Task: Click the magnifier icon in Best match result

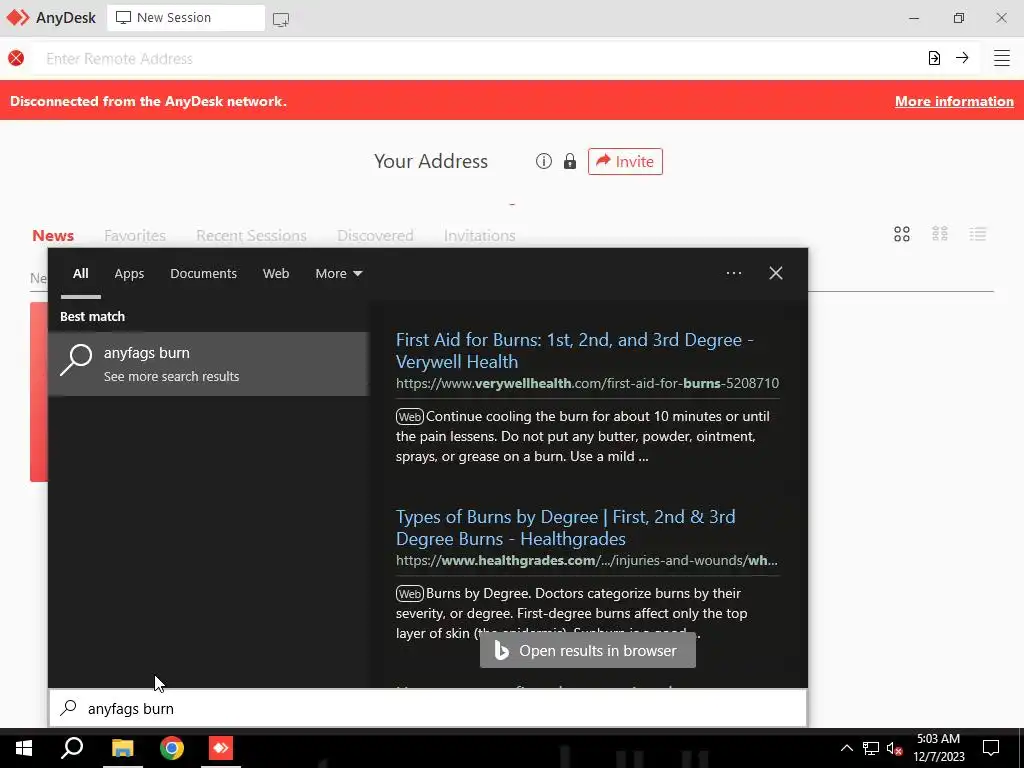Action: pyautogui.click(x=76, y=360)
